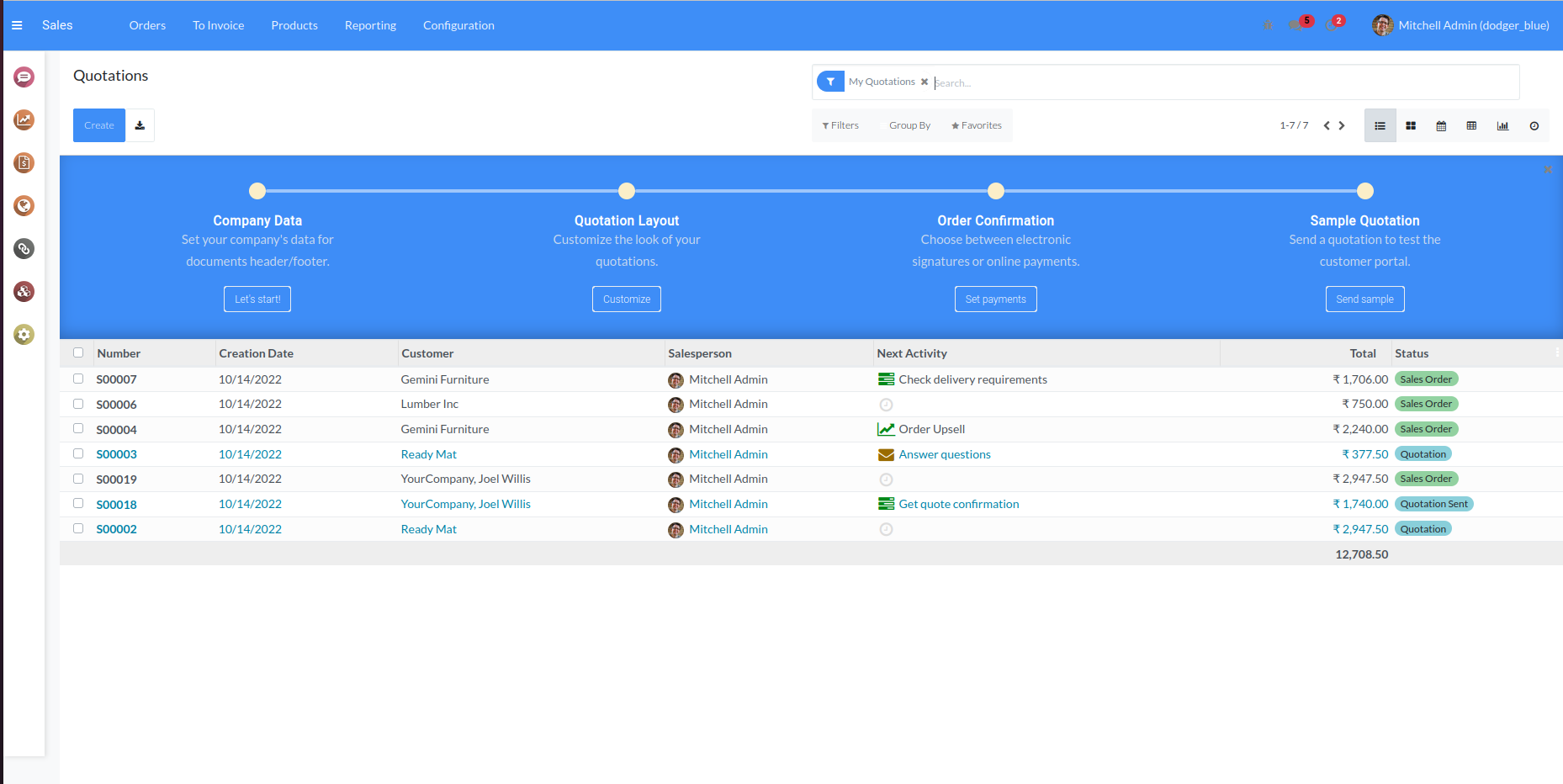Viewport: 1563px width, 784px height.
Task: Click the Create button
Action: coord(99,125)
